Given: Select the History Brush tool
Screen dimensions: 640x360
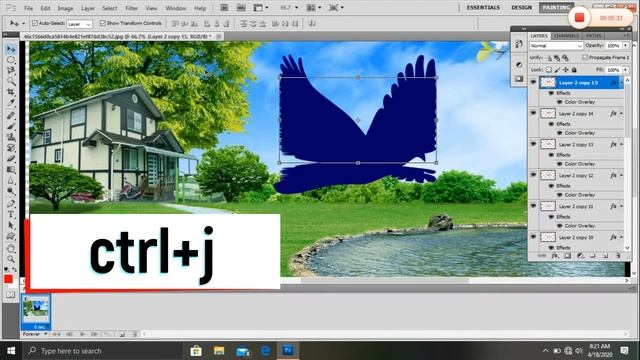Looking at the screenshot, I should pyautogui.click(x=11, y=147).
